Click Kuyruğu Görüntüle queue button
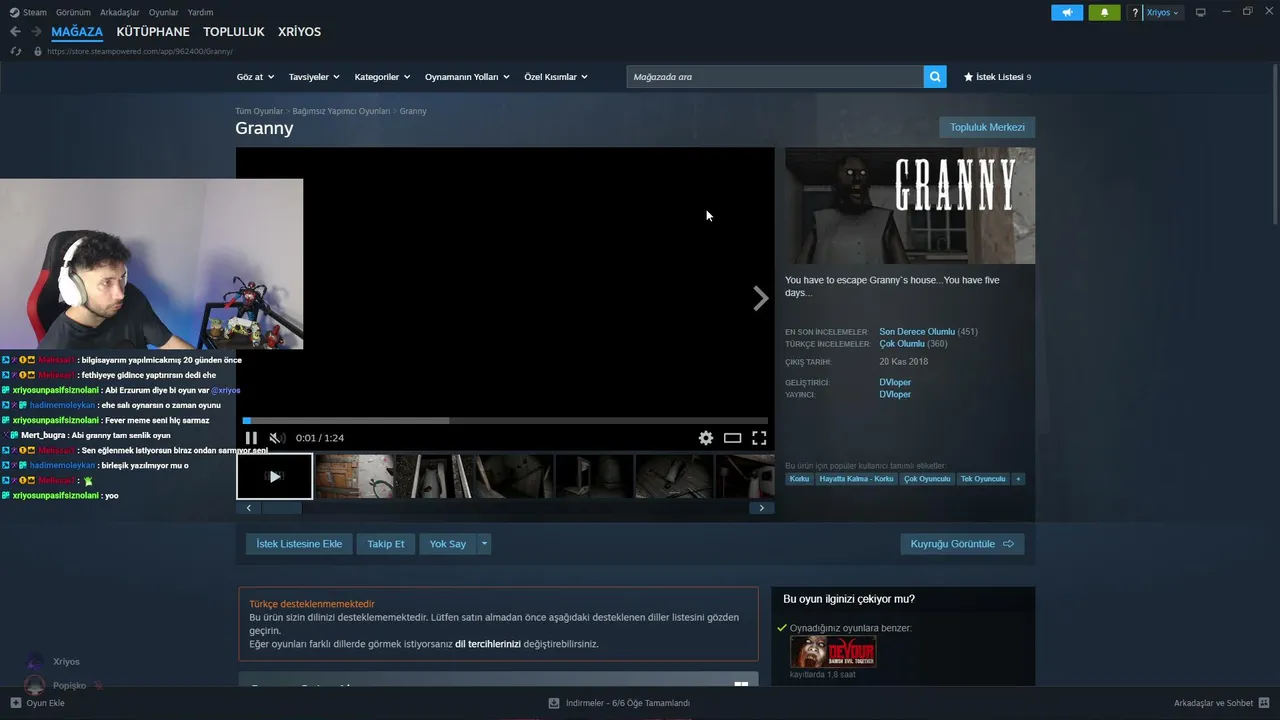Viewport: 1280px width, 720px height. coord(962,544)
